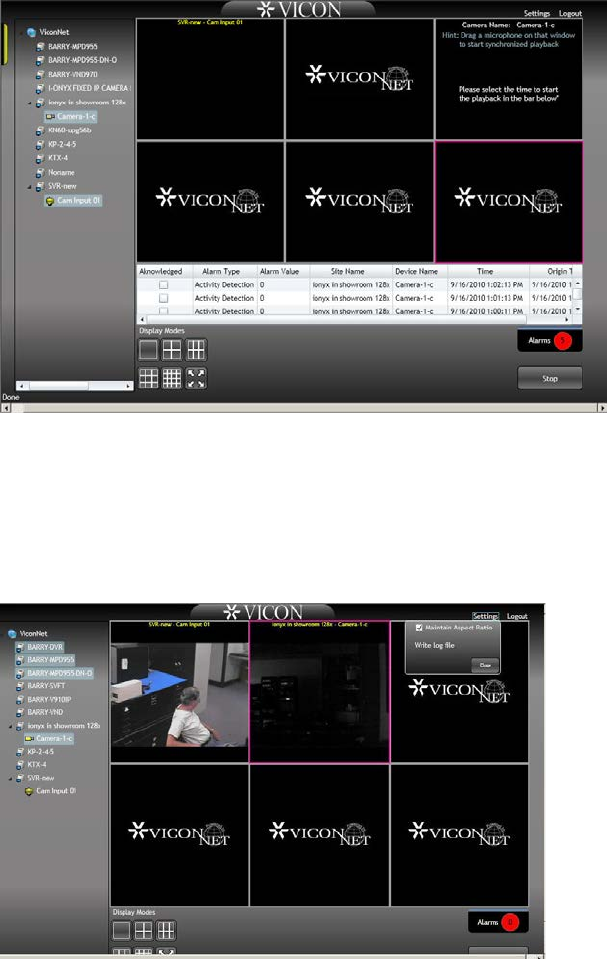Select KP-2-4-5 in upper tree
Image resolution: width=607 pixels, height=959 pixels.
point(62,144)
